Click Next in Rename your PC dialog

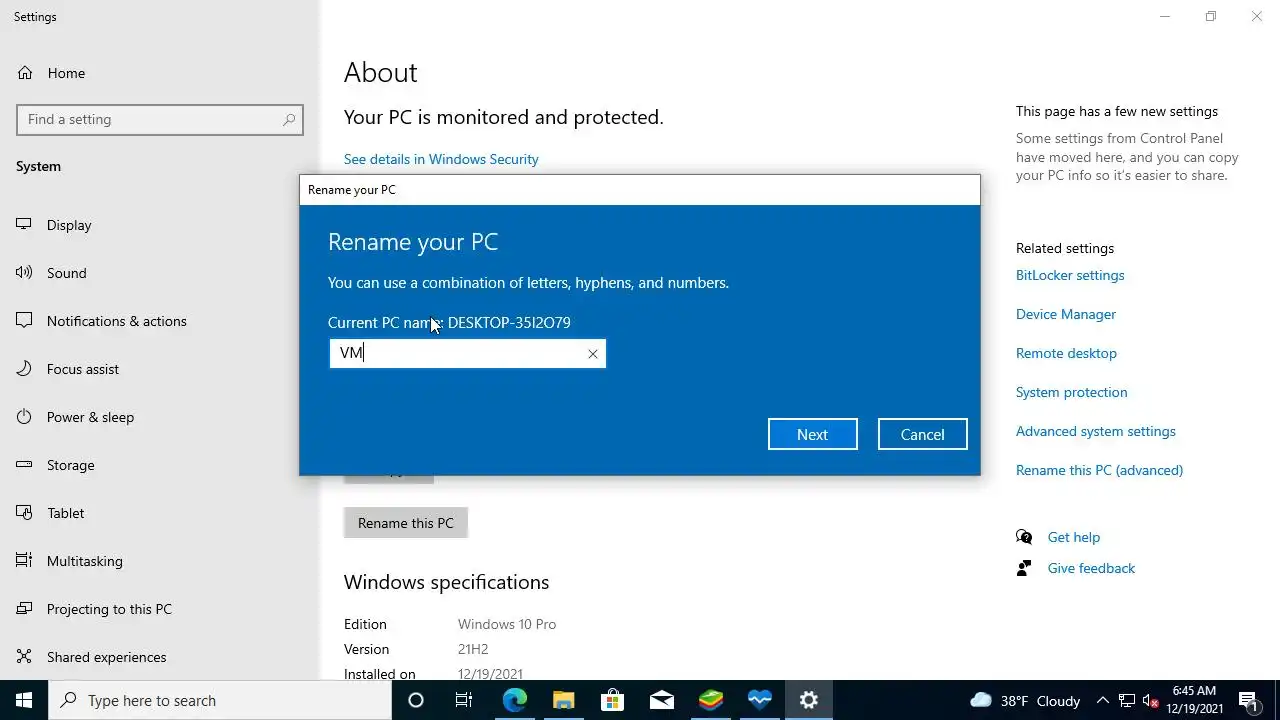point(813,434)
